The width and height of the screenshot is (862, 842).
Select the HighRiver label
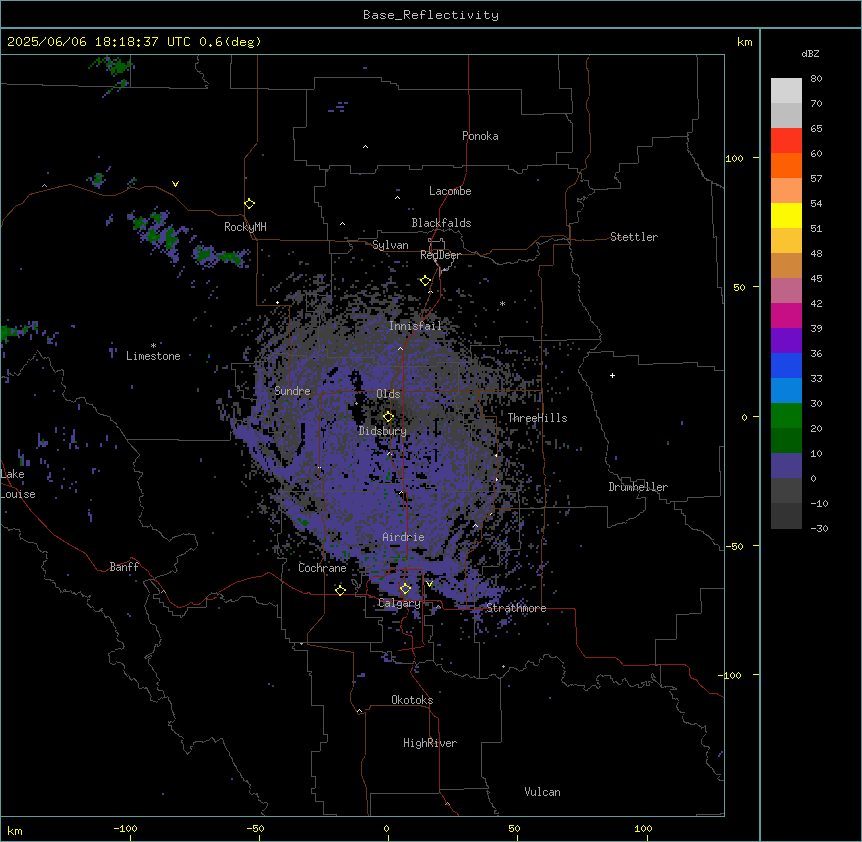[x=430, y=743]
